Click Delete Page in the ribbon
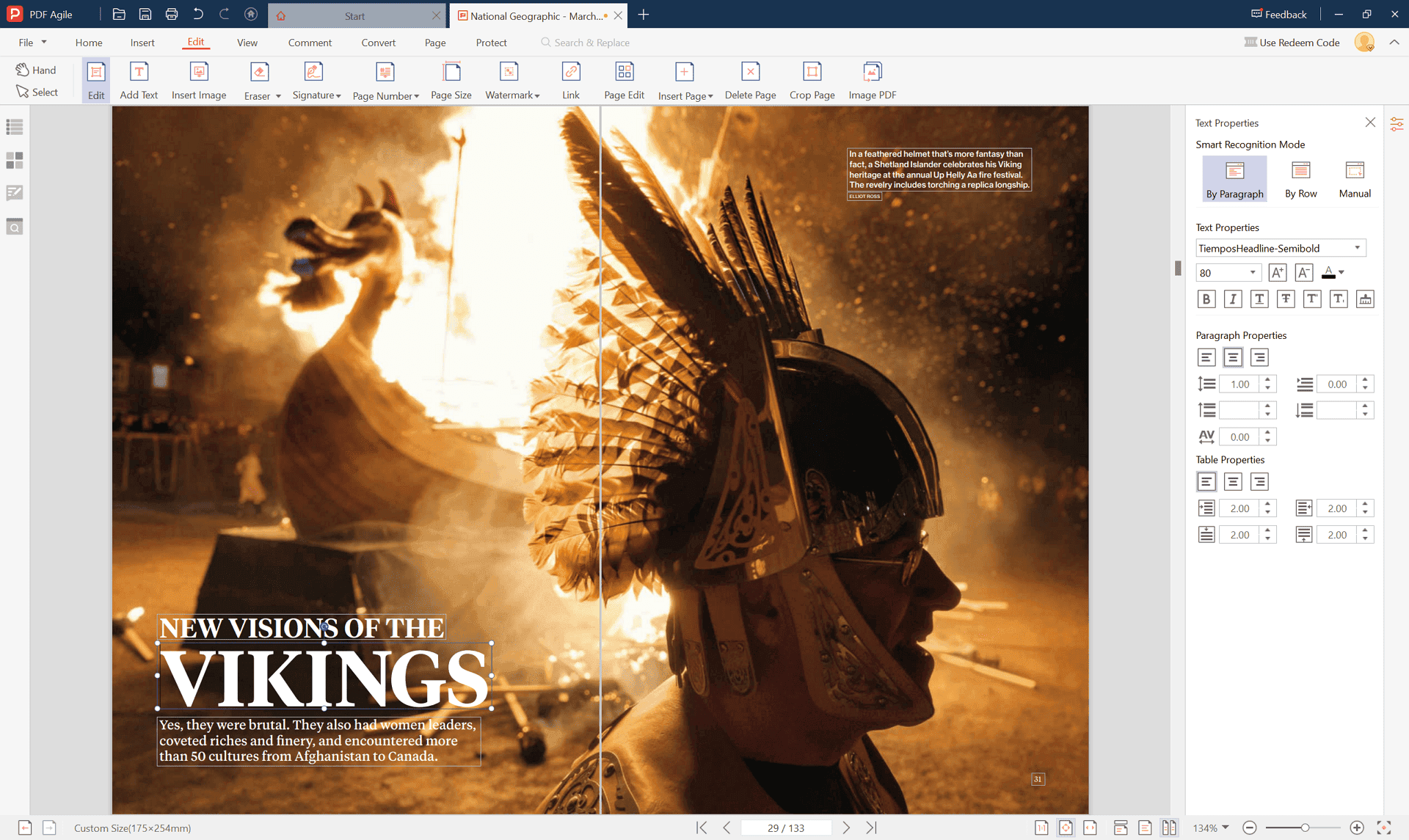The width and height of the screenshot is (1409, 840). [750, 81]
